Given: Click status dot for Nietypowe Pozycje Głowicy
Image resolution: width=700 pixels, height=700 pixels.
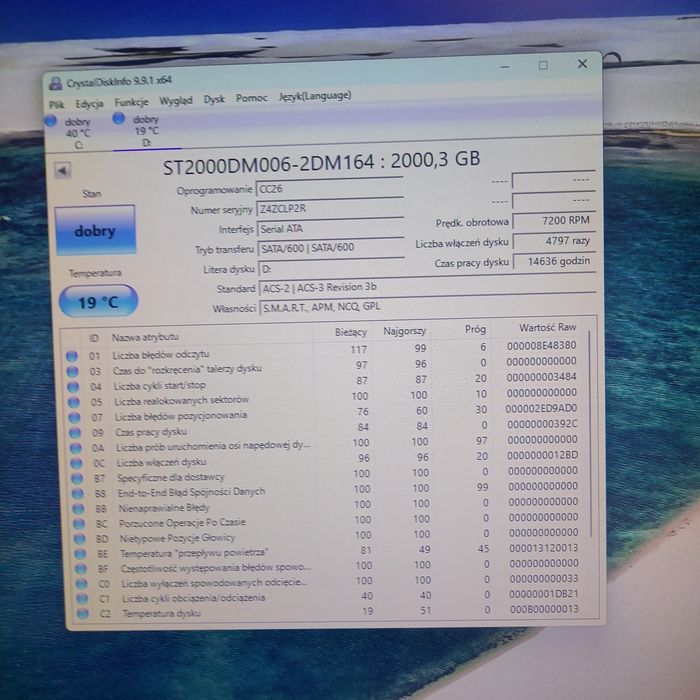Looking at the screenshot, I should pos(79,539).
